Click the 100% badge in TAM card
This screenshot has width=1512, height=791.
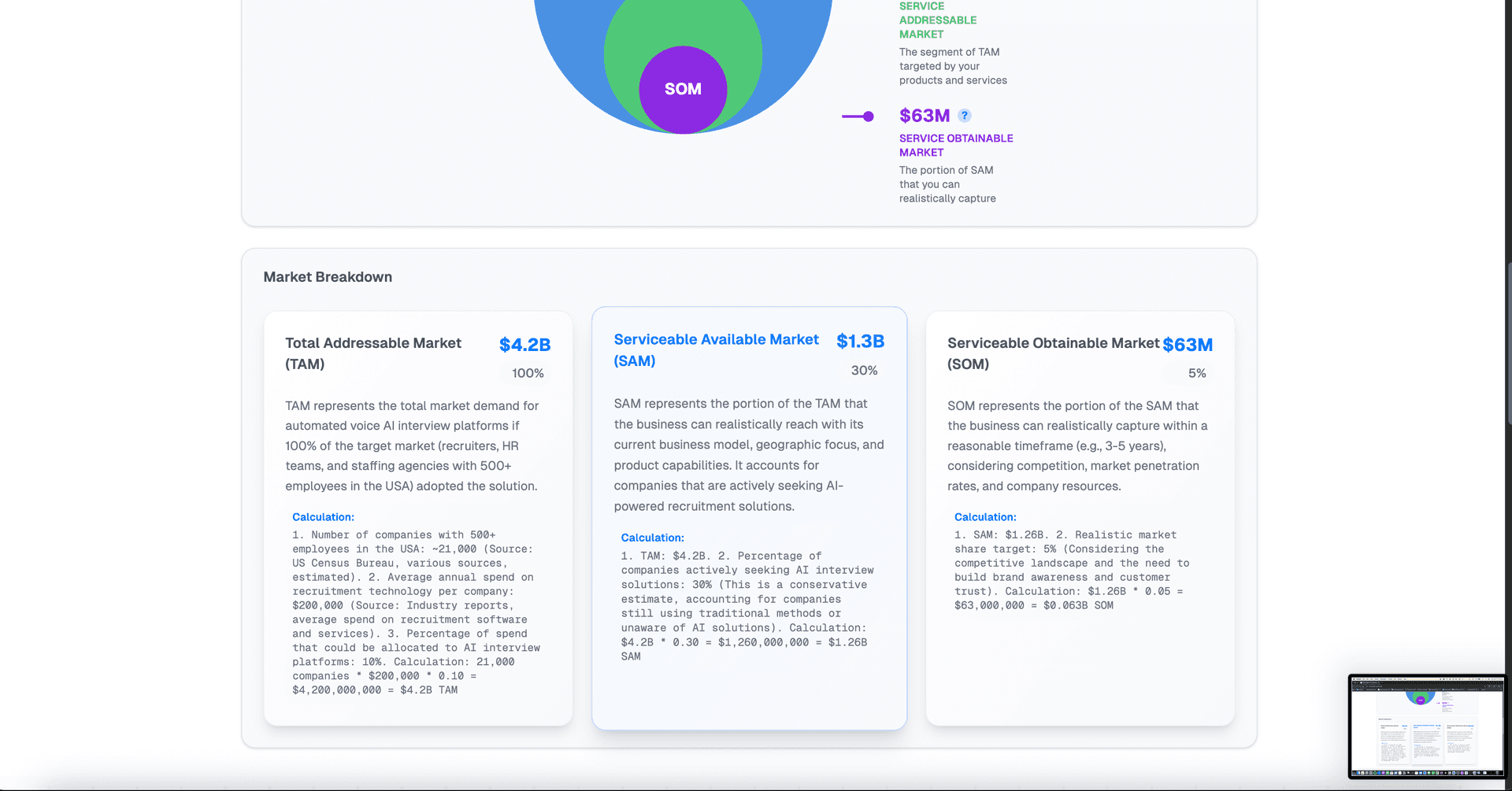pos(528,373)
